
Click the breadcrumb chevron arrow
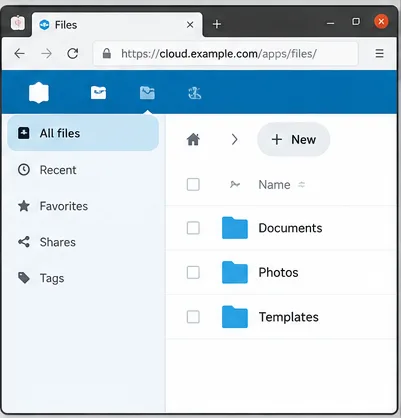[x=234, y=139]
